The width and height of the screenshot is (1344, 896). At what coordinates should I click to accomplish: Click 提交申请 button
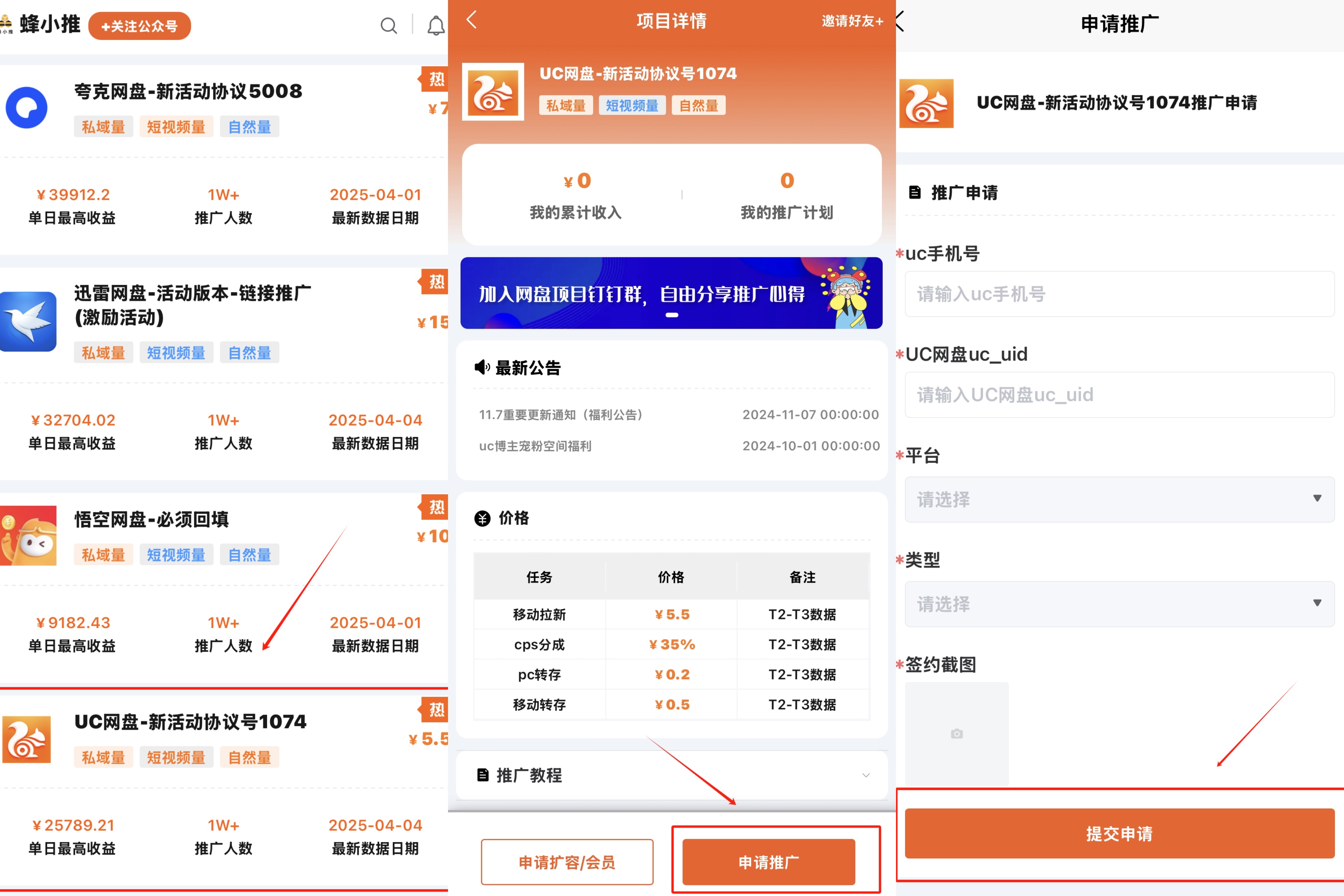pos(1119,833)
